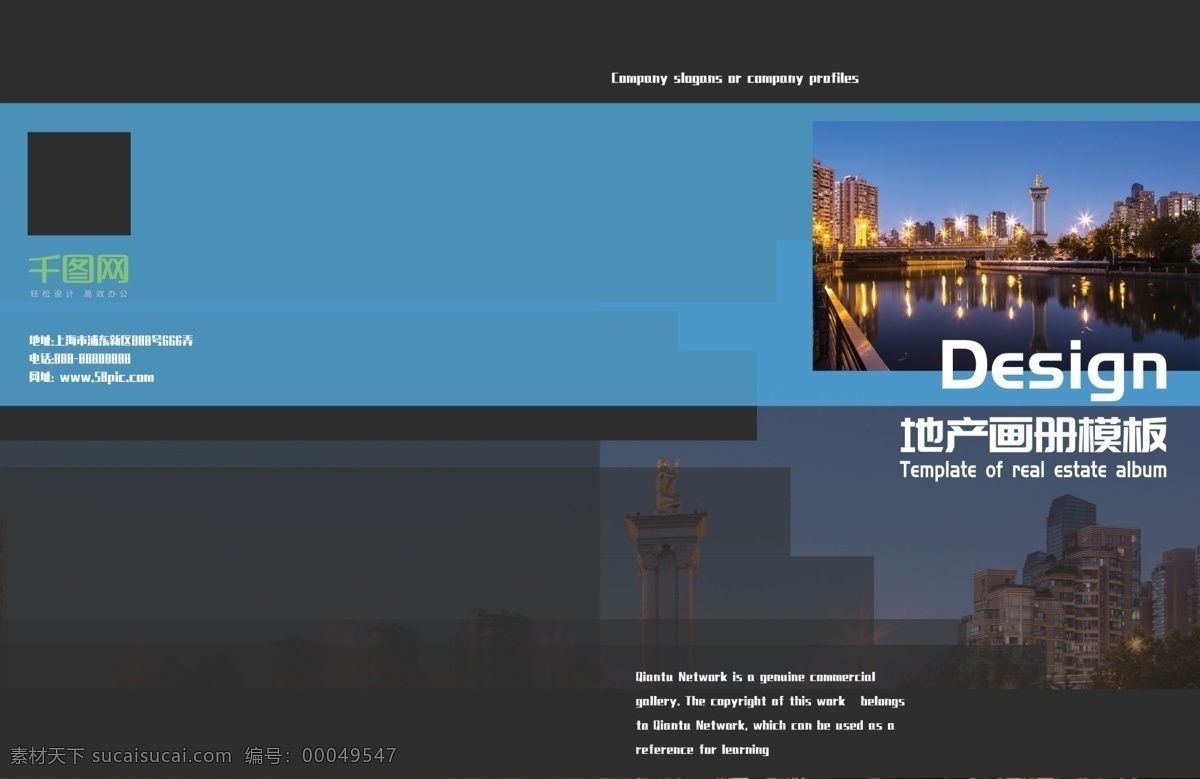
Task: Click the phone line "电话:888-88888888"
Action: (80, 358)
